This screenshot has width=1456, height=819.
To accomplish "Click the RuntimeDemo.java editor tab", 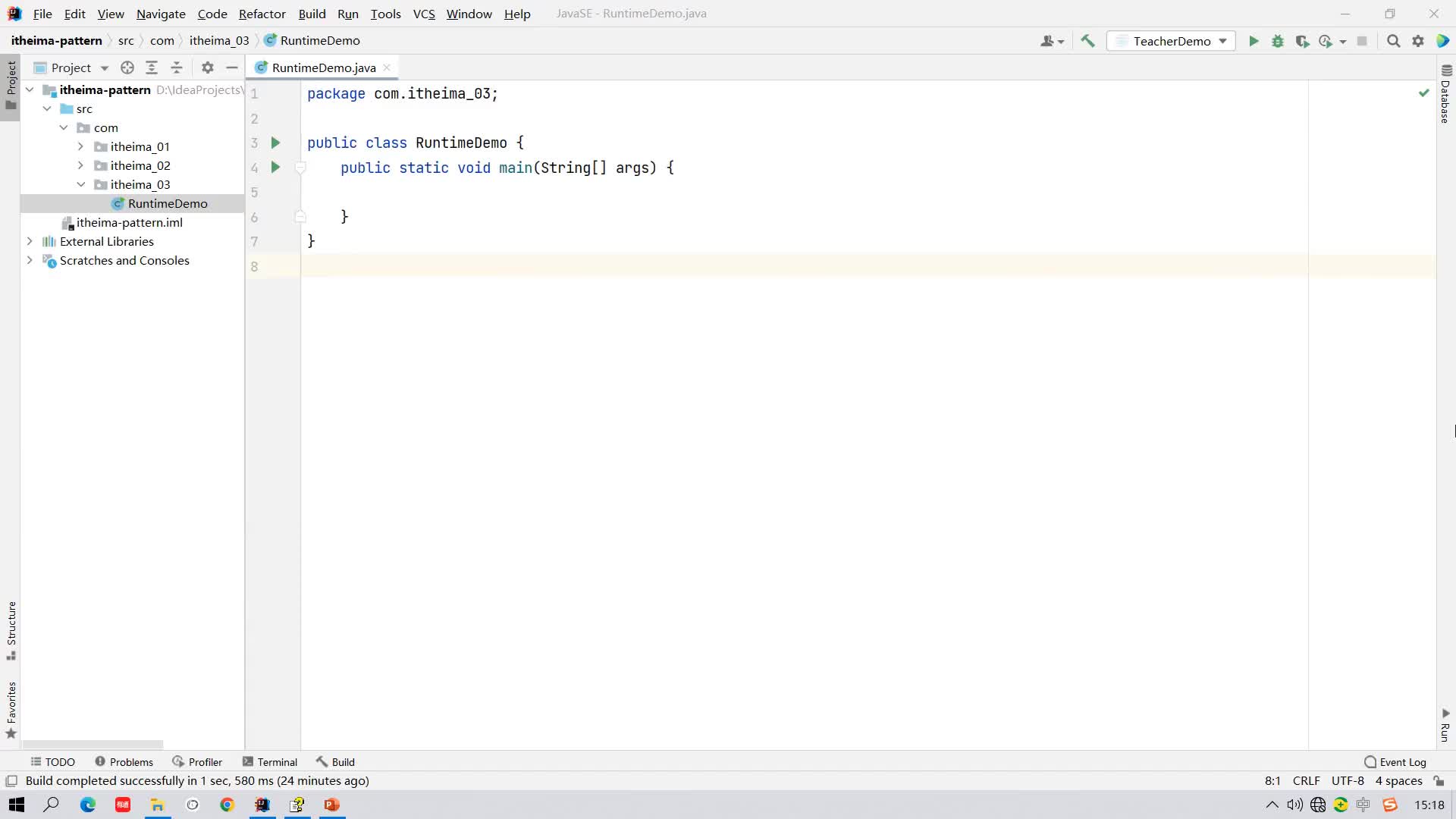I will click(323, 67).
